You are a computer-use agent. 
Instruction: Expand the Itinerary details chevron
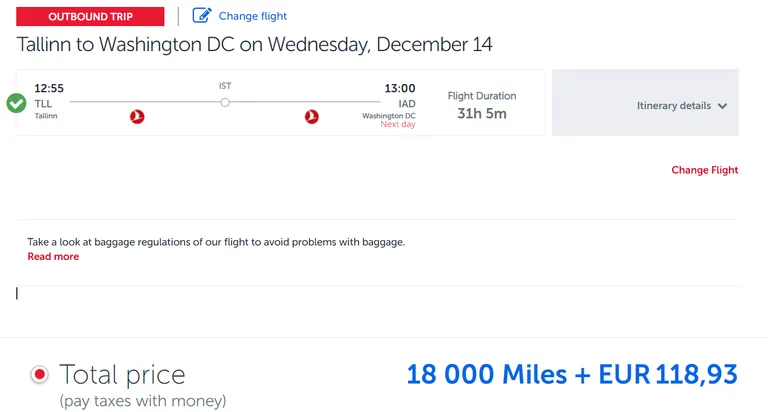tap(722, 106)
